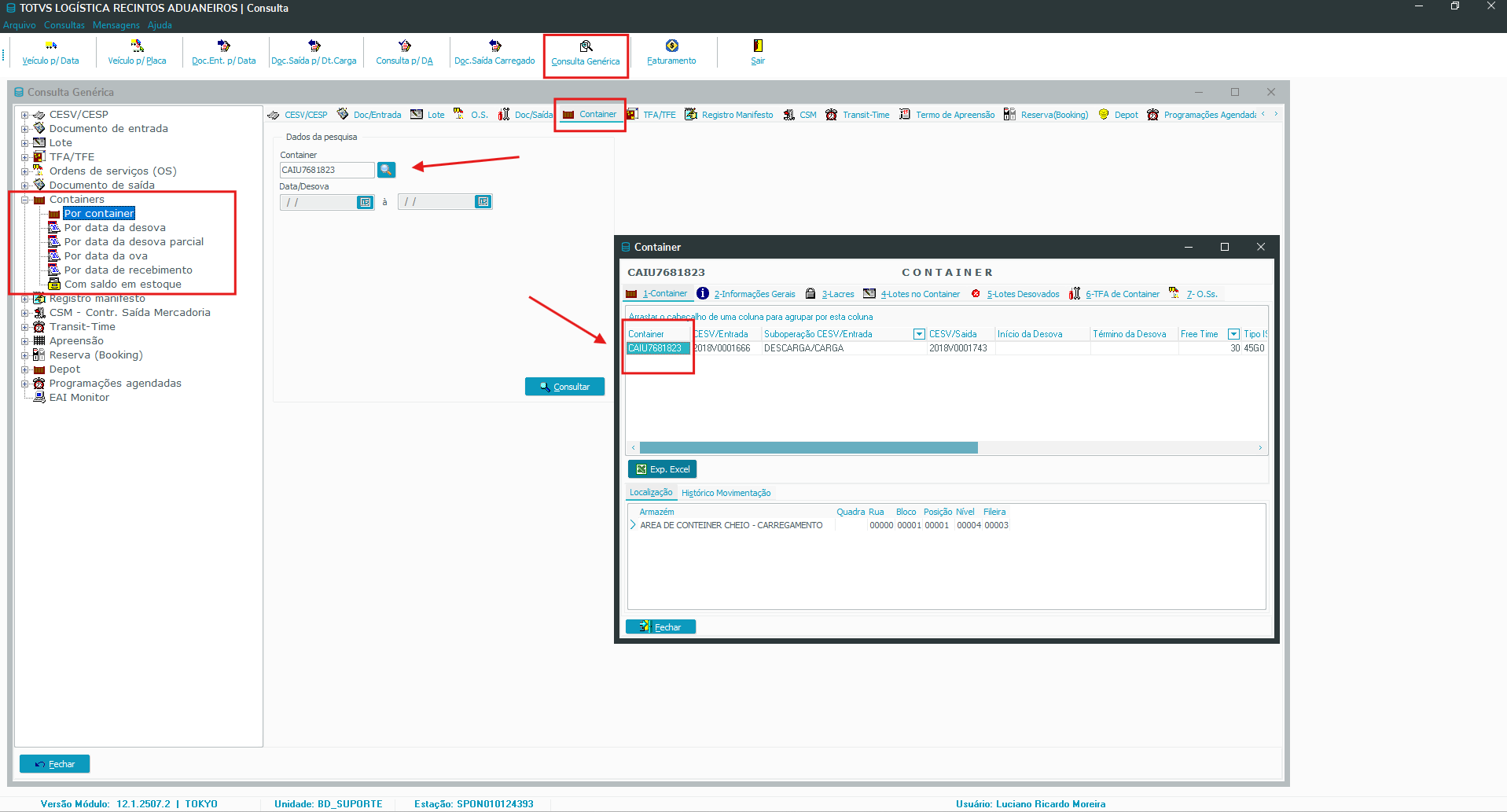Click the horizontal scrollbar in container grid
The image size is (1507, 812).
(808, 447)
